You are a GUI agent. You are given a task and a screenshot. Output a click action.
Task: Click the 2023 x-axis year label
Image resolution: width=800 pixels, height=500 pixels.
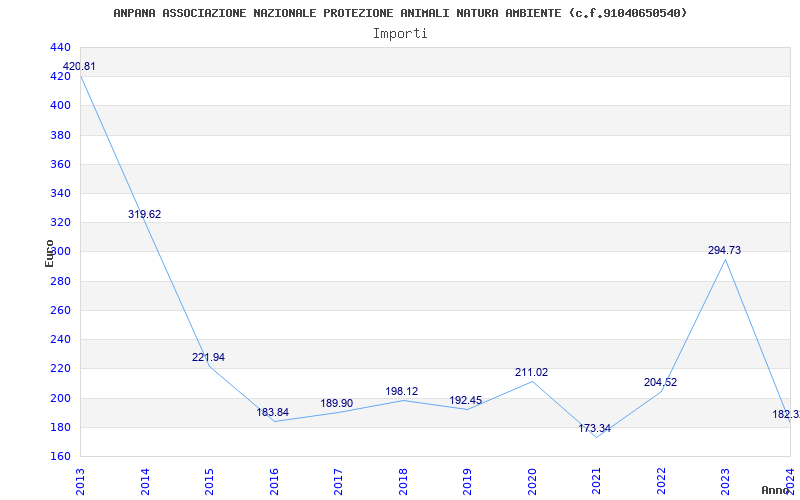point(726,482)
